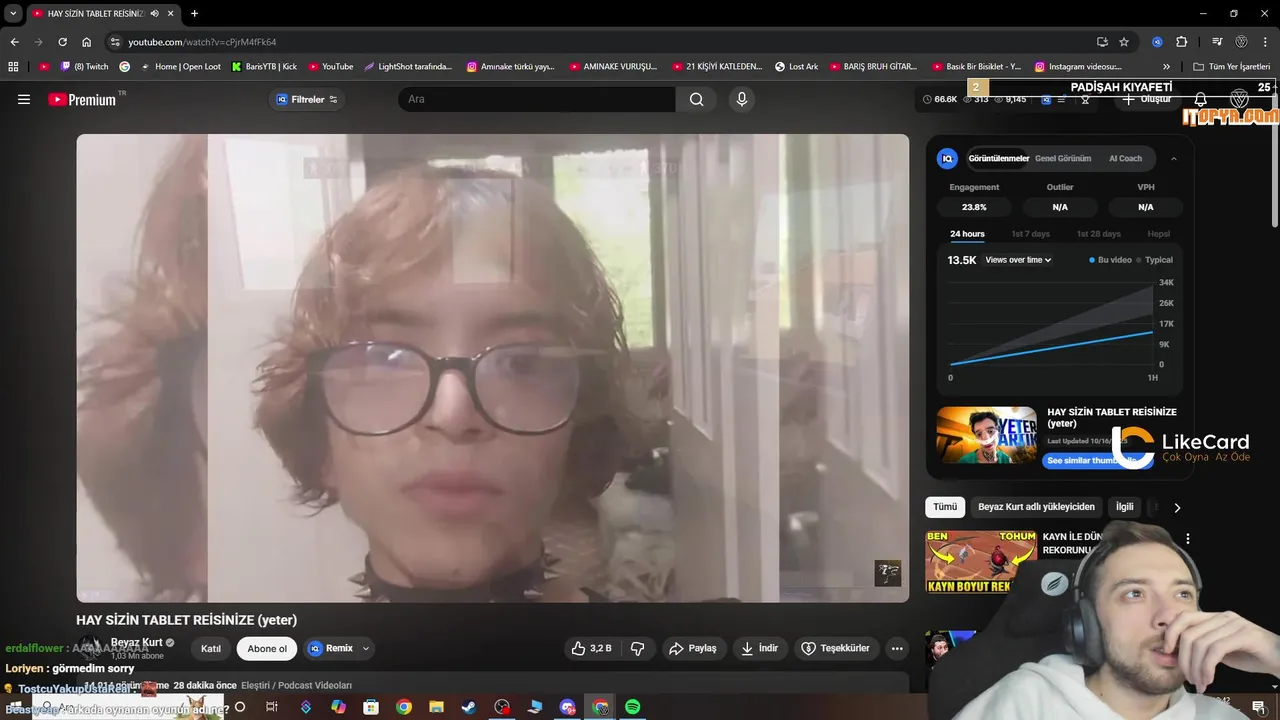Click the Paylaş share button
This screenshot has width=1280, height=720.
coord(692,648)
